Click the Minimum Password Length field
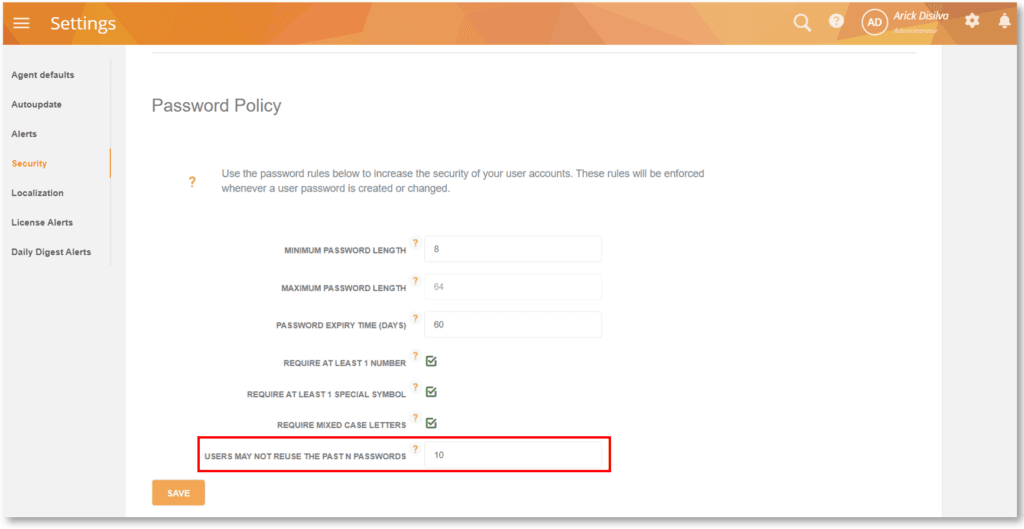 point(513,249)
